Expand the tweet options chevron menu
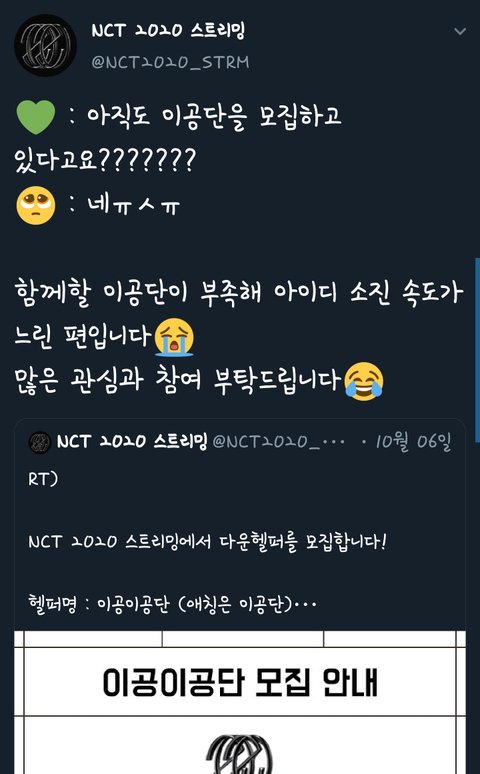Screen dimensions: 480x774 (460, 32)
